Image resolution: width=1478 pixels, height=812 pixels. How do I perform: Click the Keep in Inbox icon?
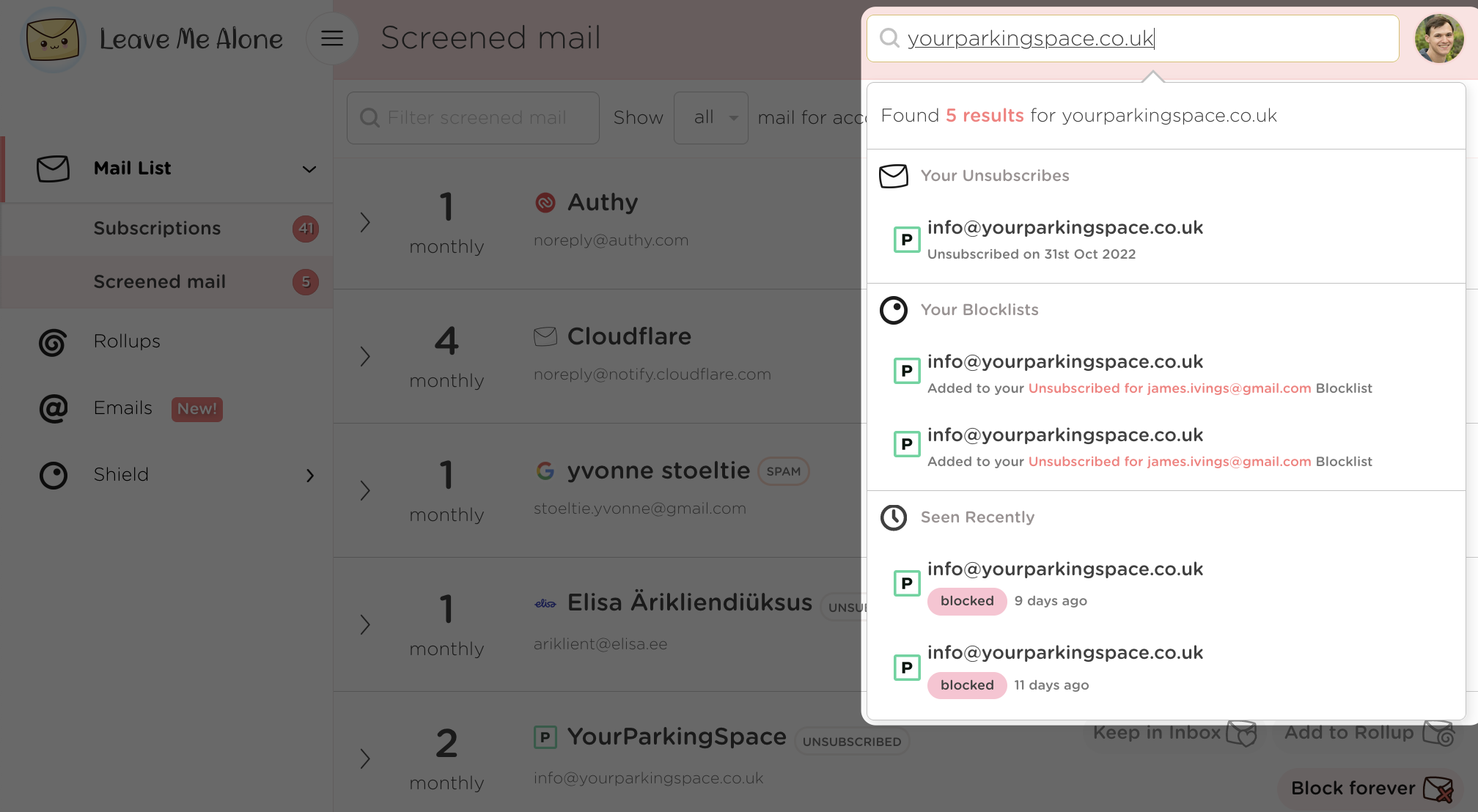1241,733
